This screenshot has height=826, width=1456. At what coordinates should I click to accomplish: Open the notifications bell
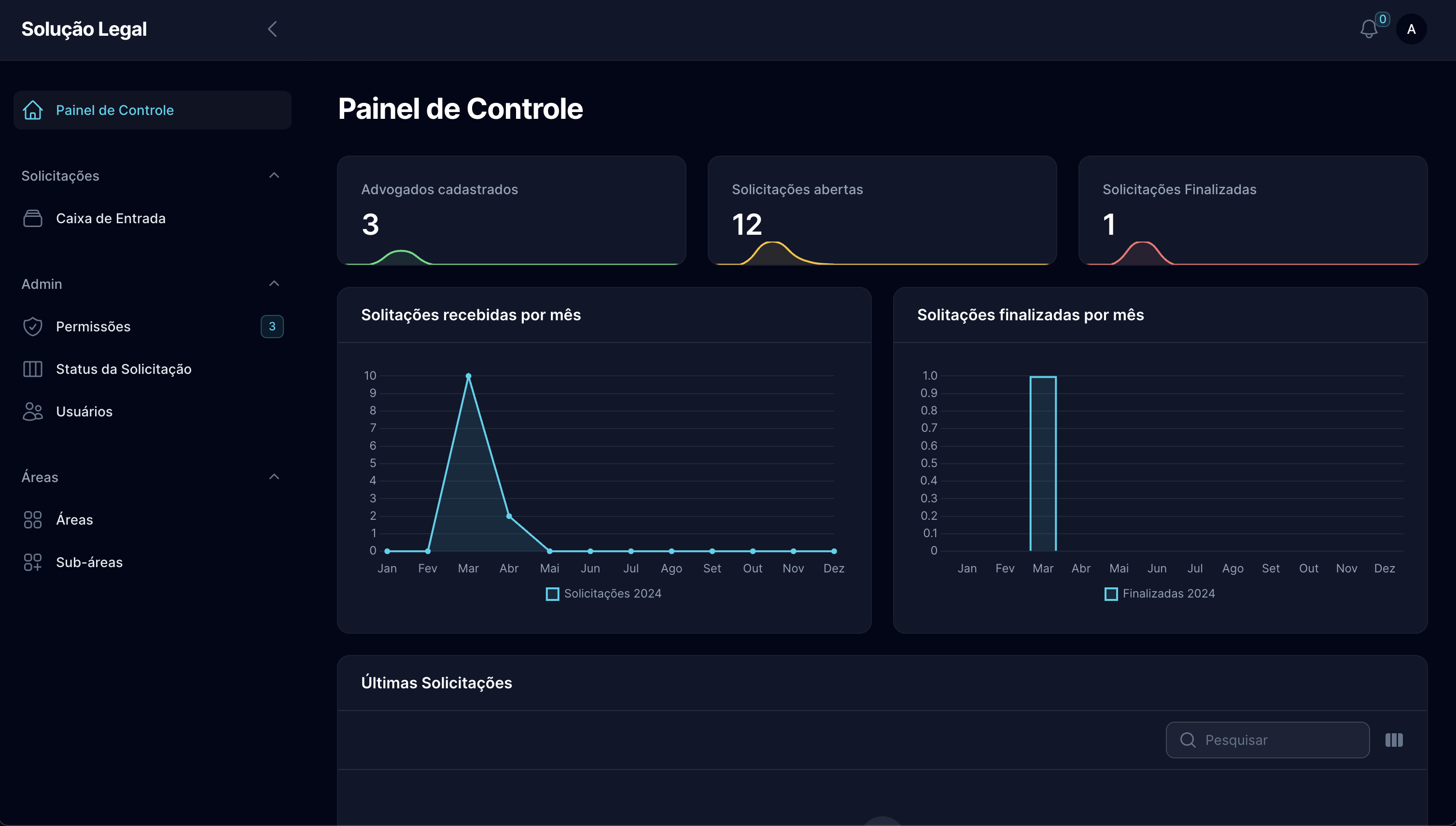point(1369,29)
